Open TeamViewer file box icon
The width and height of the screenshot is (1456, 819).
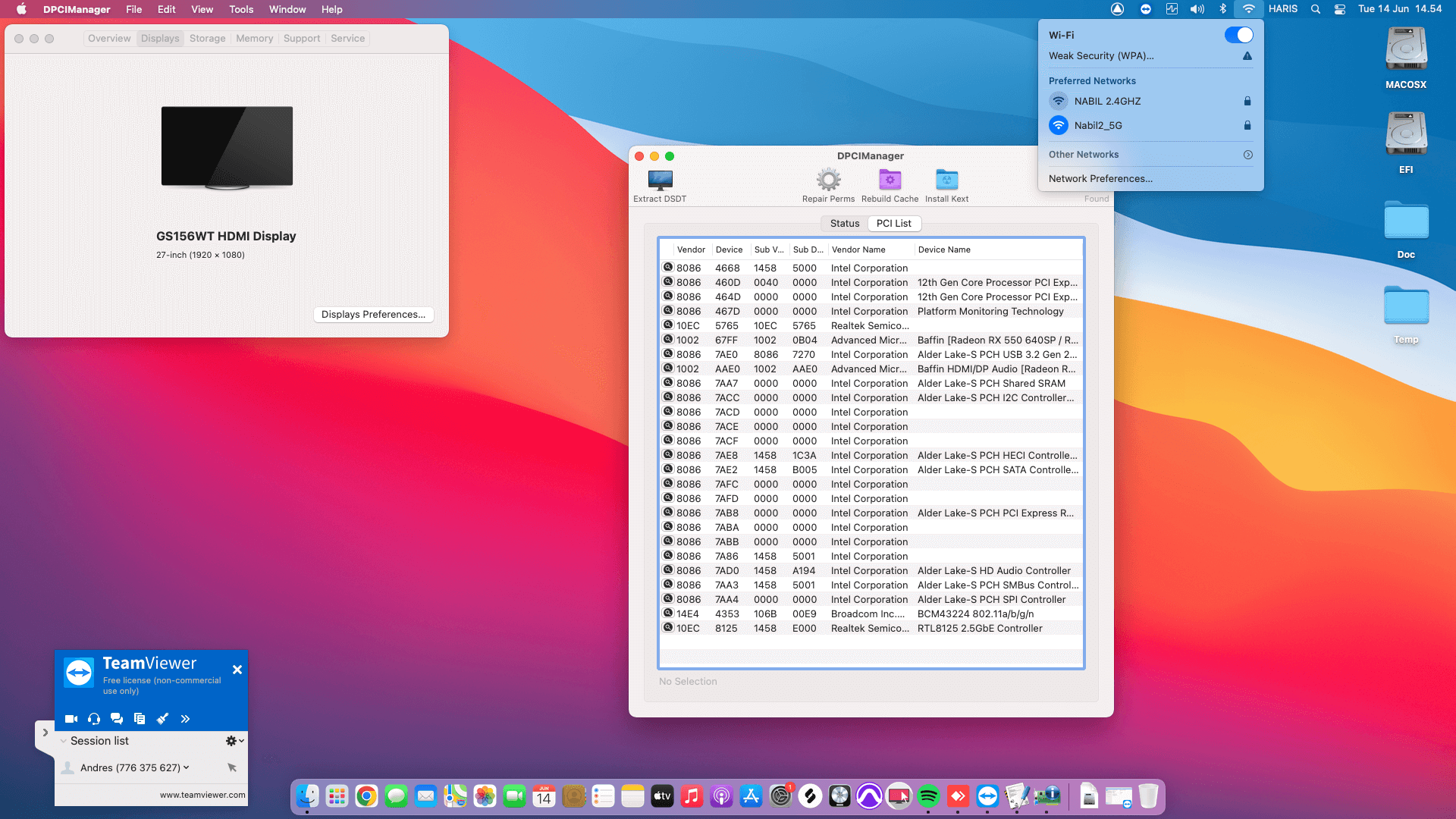point(140,718)
